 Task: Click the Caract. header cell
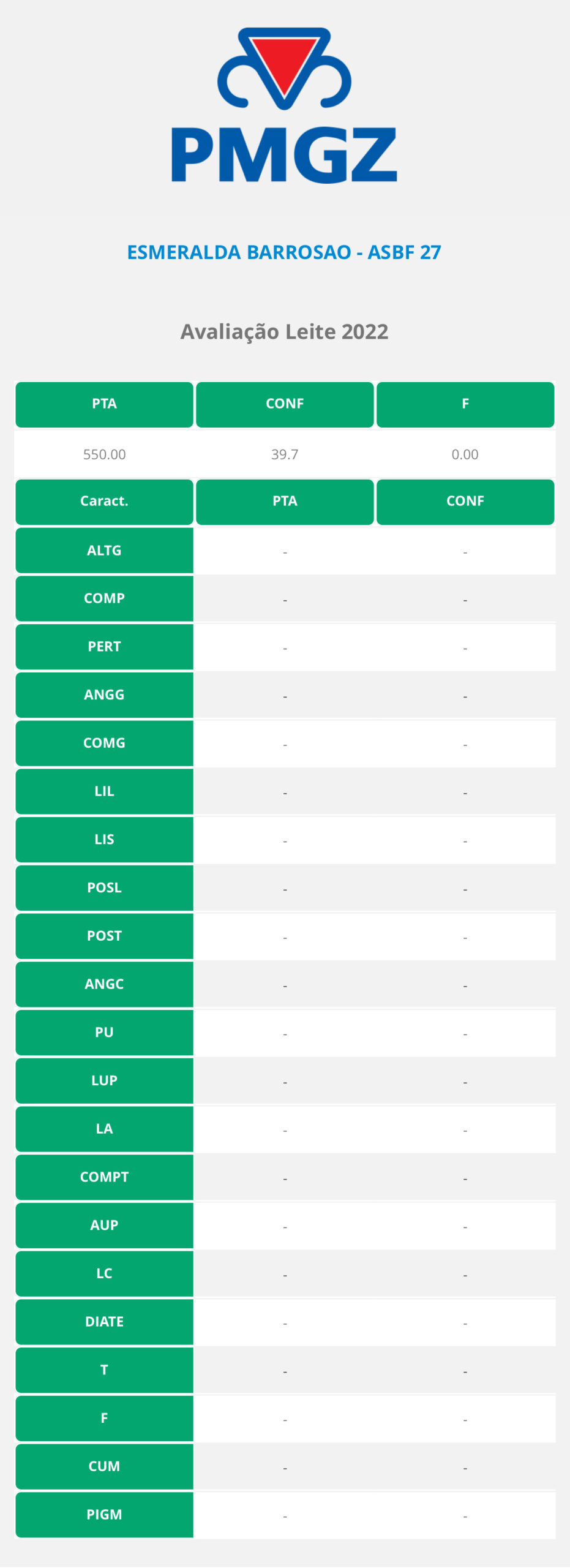[x=104, y=502]
